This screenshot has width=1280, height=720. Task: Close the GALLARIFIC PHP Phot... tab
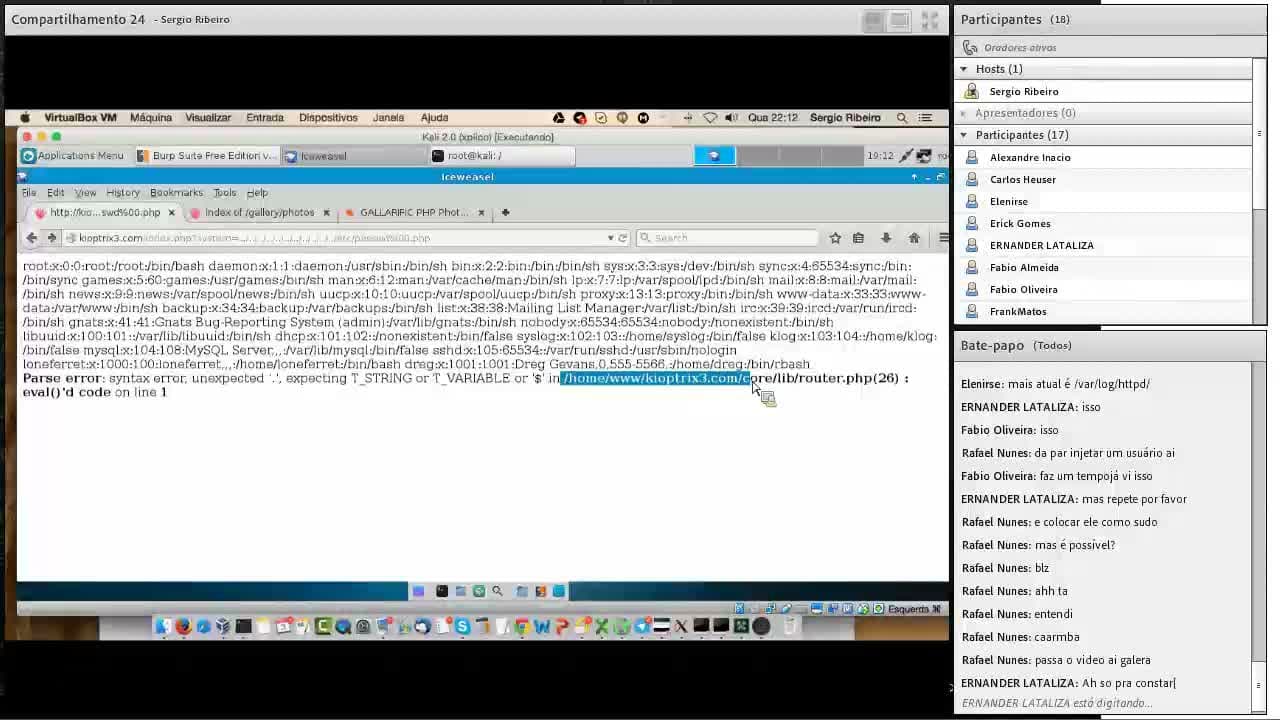click(x=481, y=212)
